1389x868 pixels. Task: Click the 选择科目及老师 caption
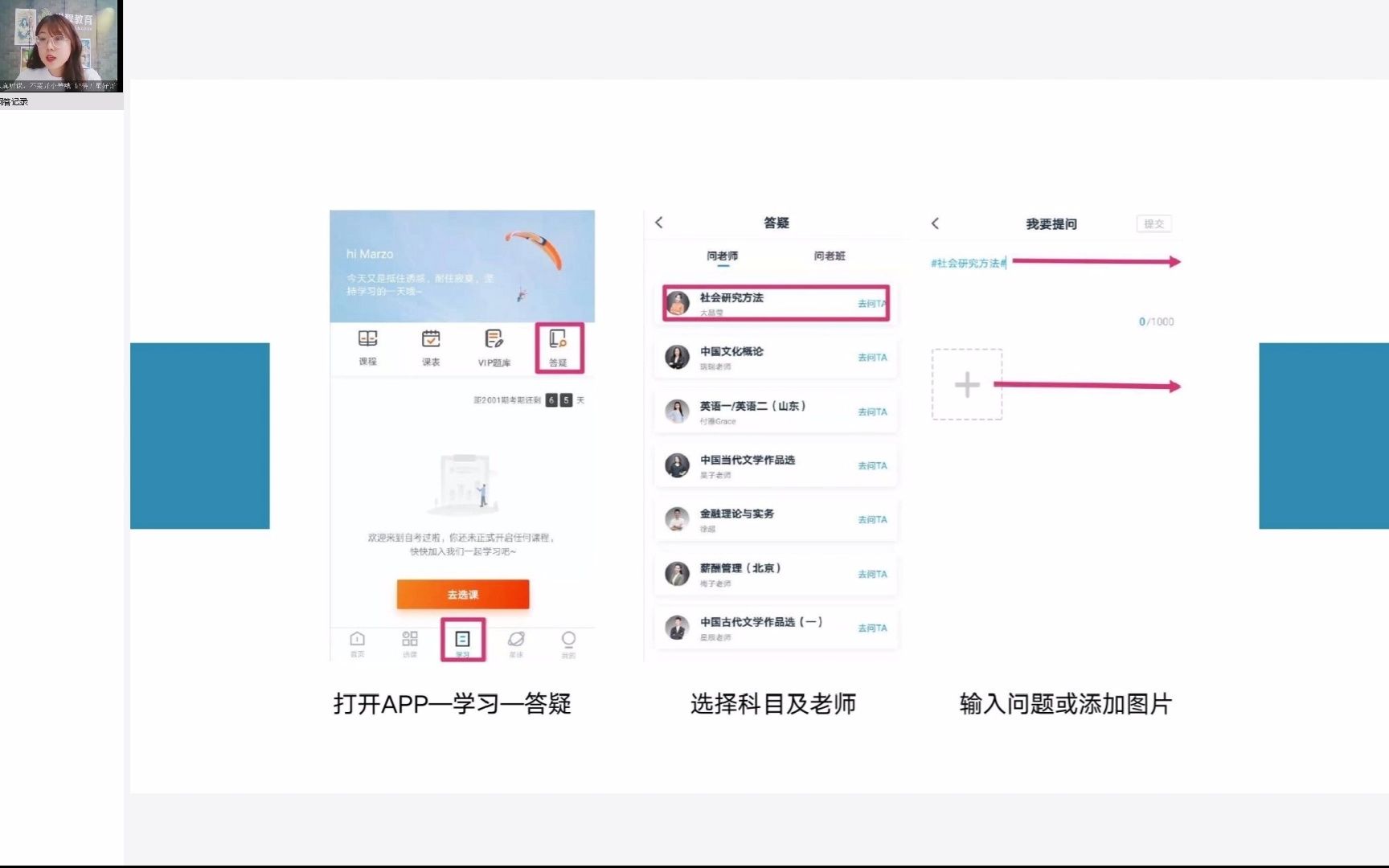(x=773, y=704)
